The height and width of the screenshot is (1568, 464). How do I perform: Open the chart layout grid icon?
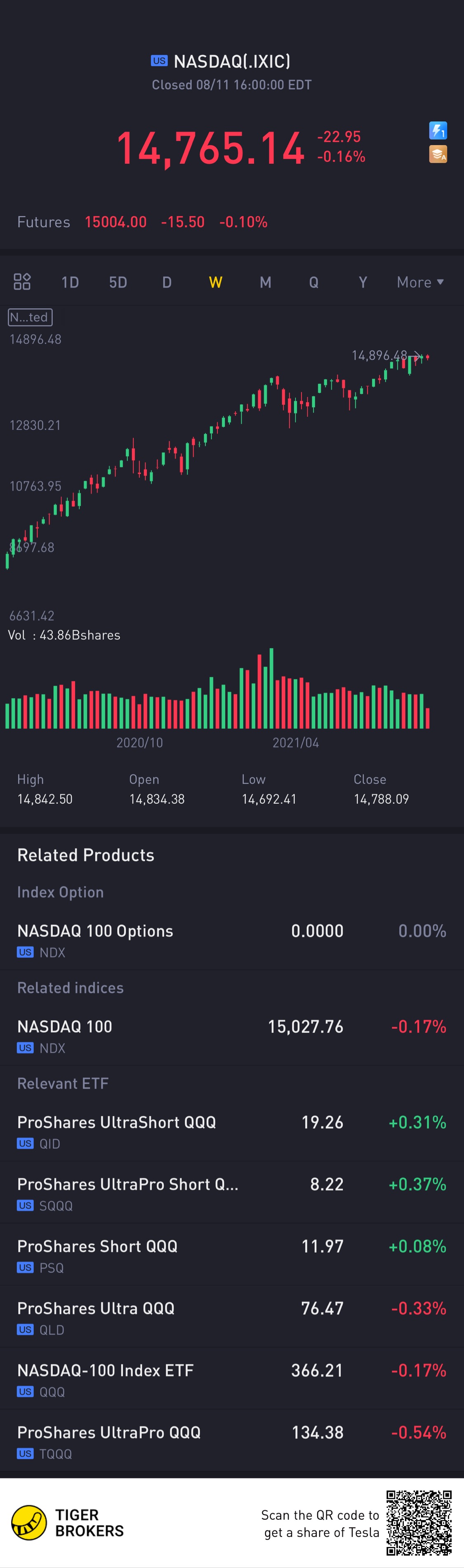pos(22,281)
